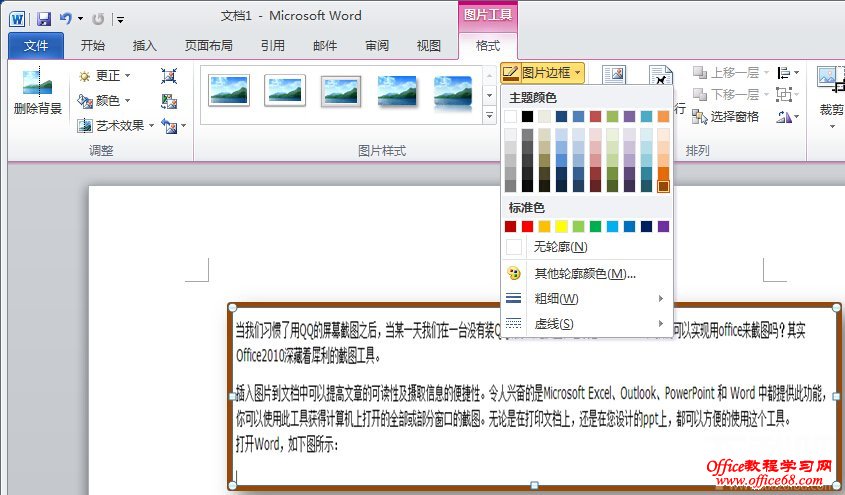This screenshot has width=845, height=495.
Task: Expand the 粗细 (Weight) submenu
Action: 585,299
